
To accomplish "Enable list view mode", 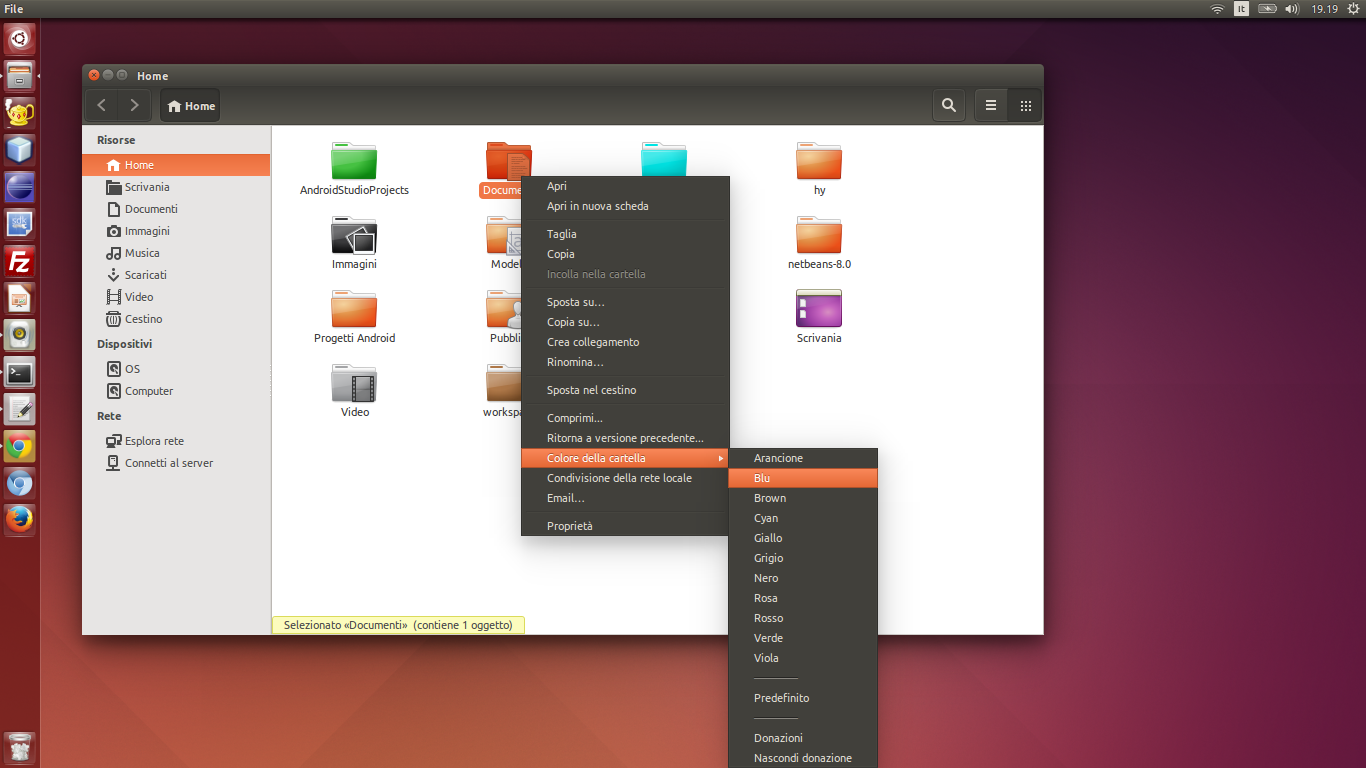I will 990,105.
